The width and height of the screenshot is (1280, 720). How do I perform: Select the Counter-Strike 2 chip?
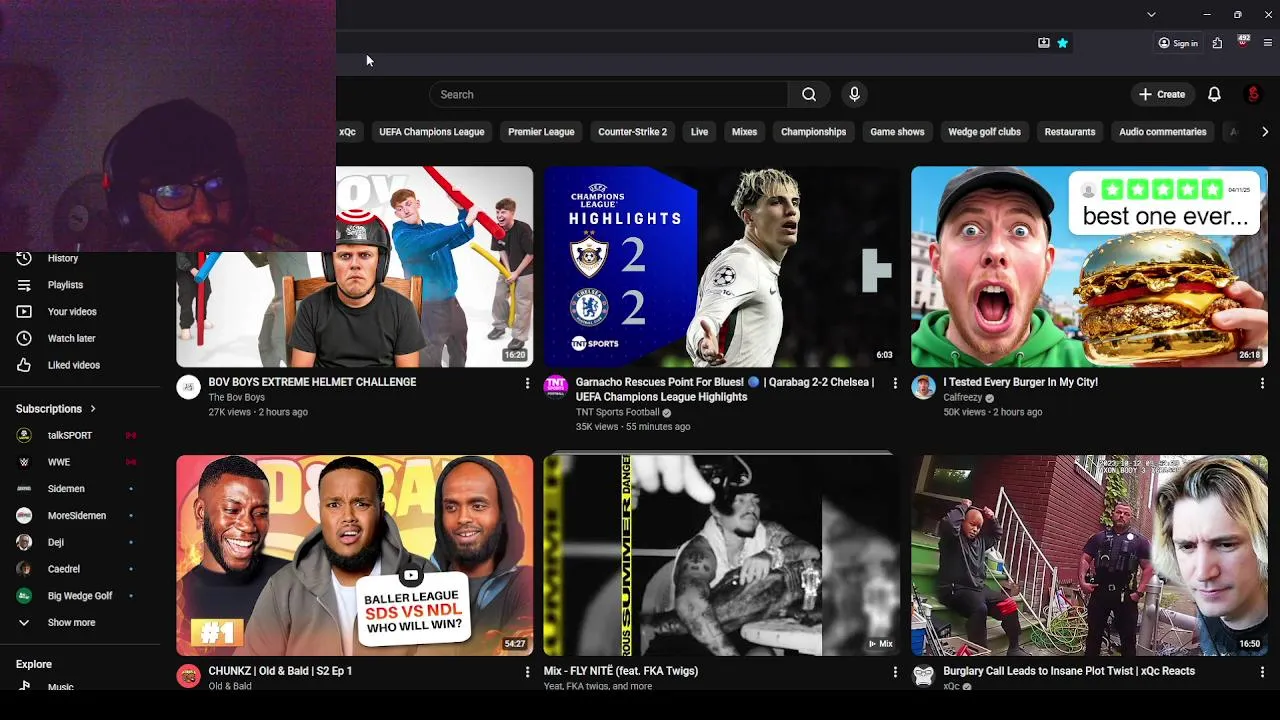632,132
